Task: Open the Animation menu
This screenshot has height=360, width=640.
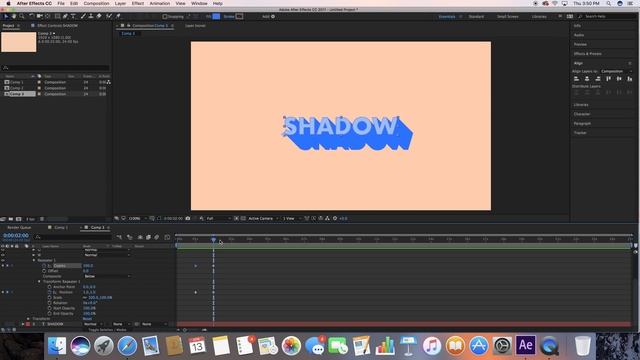Action: (x=160, y=3)
